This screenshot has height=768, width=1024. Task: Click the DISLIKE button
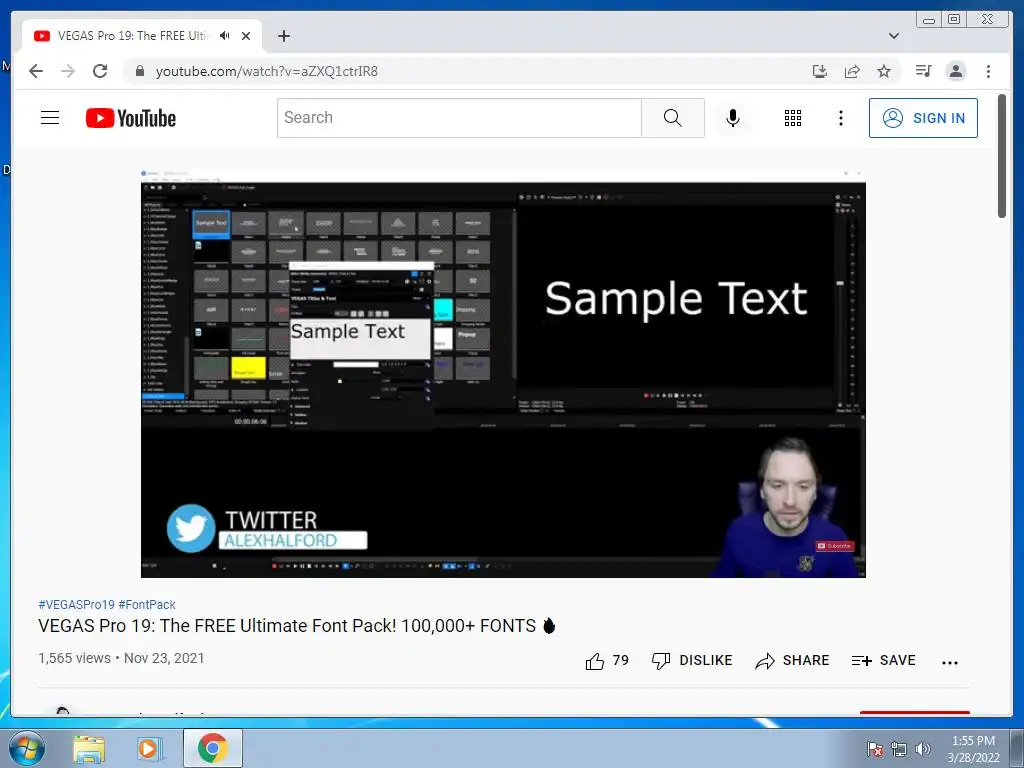(x=692, y=661)
